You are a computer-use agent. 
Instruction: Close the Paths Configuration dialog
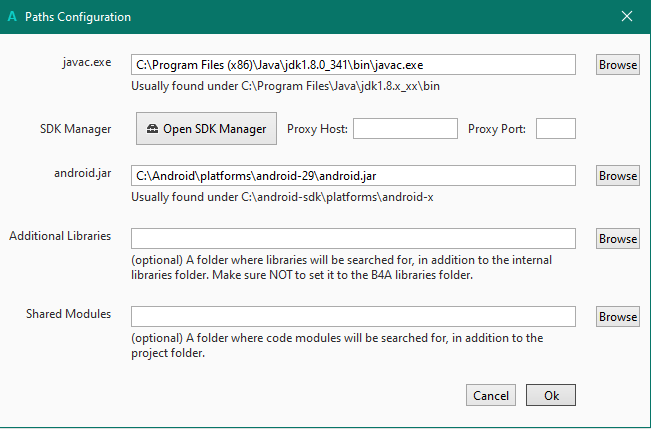point(627,17)
